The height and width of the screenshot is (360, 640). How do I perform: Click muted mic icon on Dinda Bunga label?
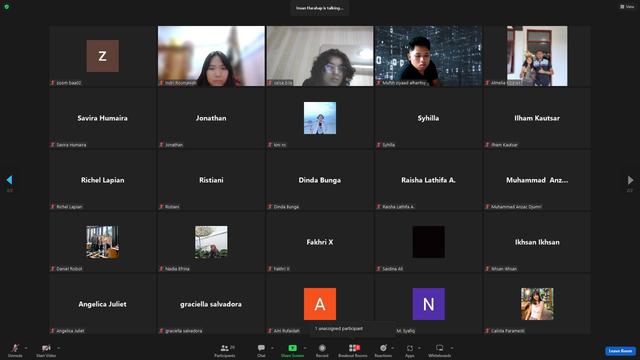[x=270, y=207]
